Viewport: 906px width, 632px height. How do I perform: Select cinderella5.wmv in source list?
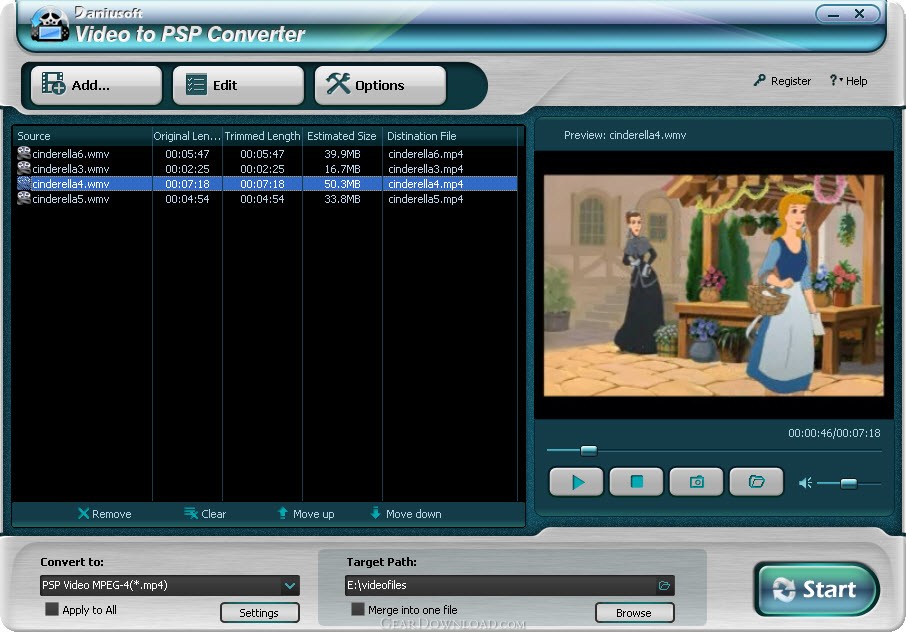click(70, 199)
